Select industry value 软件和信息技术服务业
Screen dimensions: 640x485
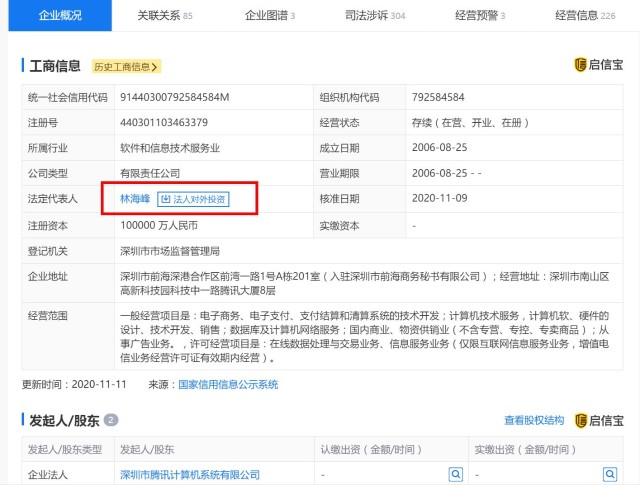click(170, 148)
